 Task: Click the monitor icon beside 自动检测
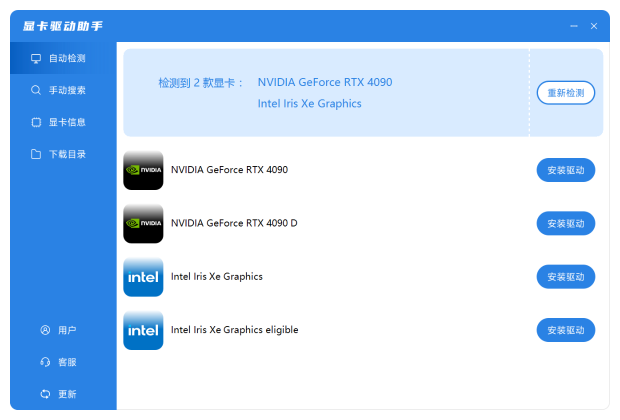[36, 58]
